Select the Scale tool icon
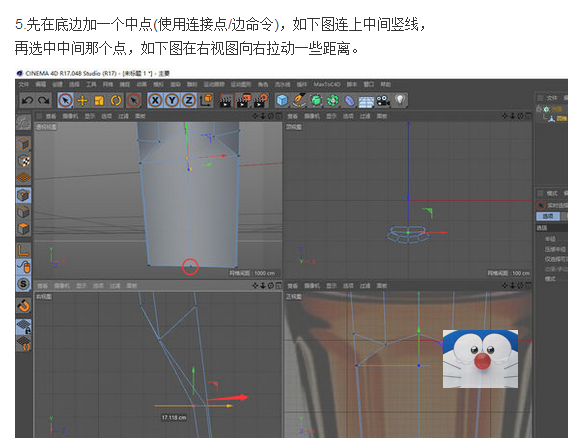This screenshot has width=568, height=438. pos(99,100)
